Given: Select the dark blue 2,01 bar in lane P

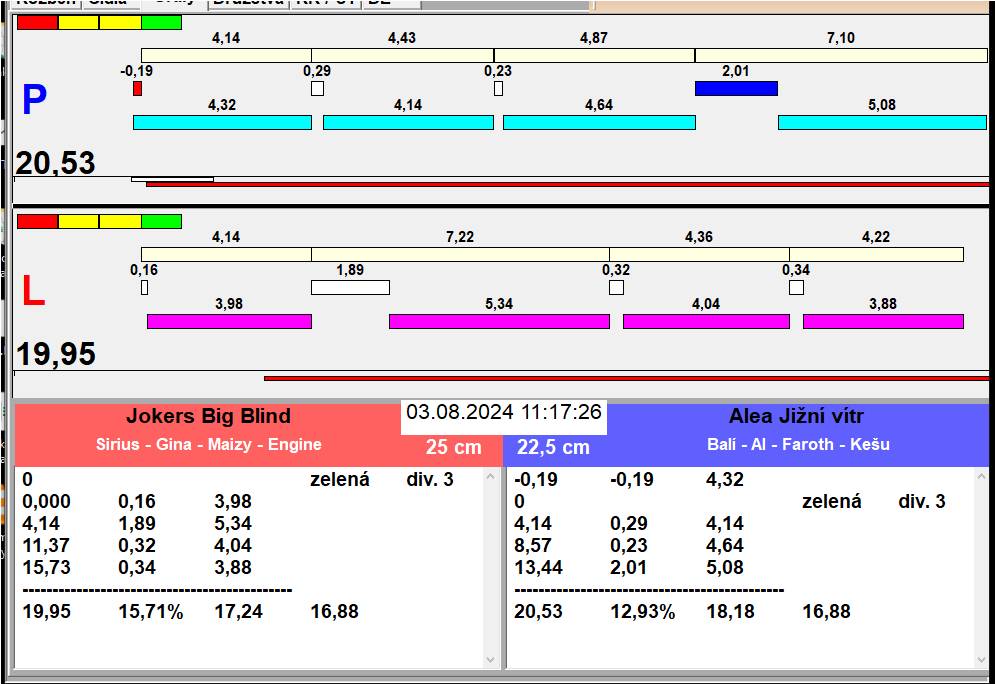Looking at the screenshot, I should 736,88.
